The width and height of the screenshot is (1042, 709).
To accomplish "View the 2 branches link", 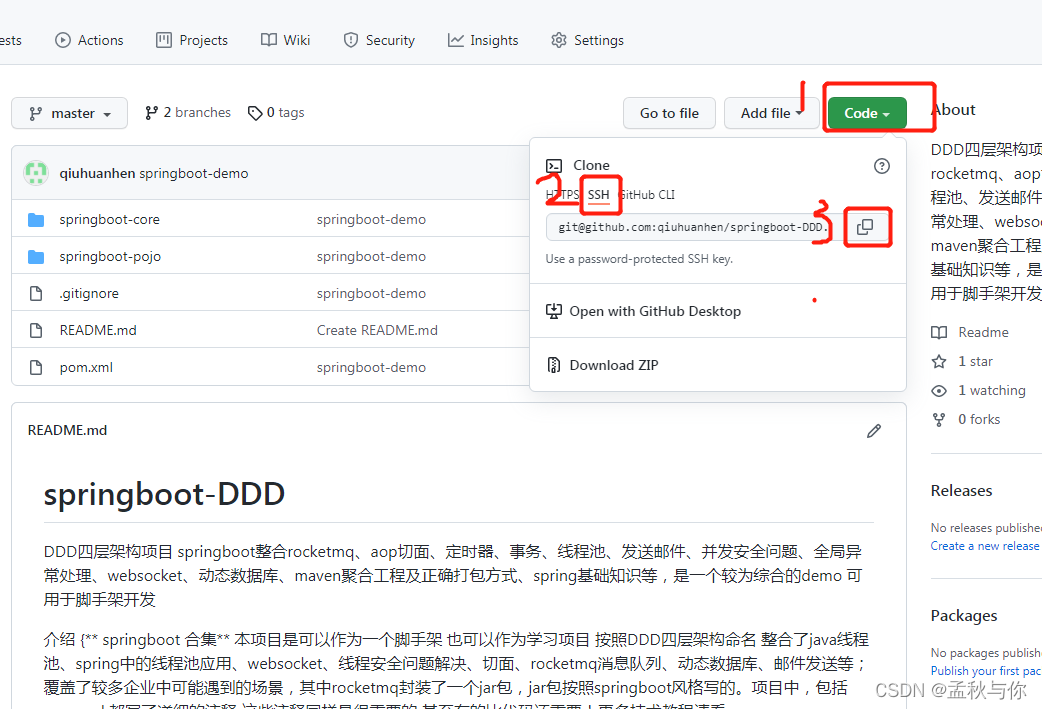I will click(x=187, y=112).
